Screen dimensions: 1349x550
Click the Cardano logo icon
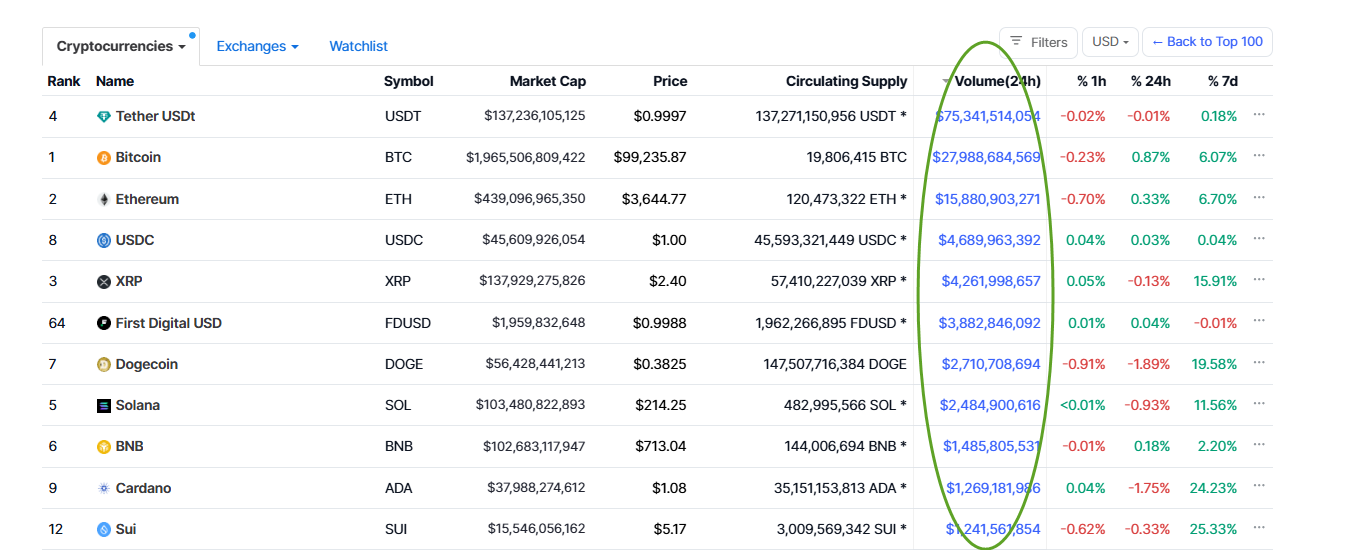(104, 489)
